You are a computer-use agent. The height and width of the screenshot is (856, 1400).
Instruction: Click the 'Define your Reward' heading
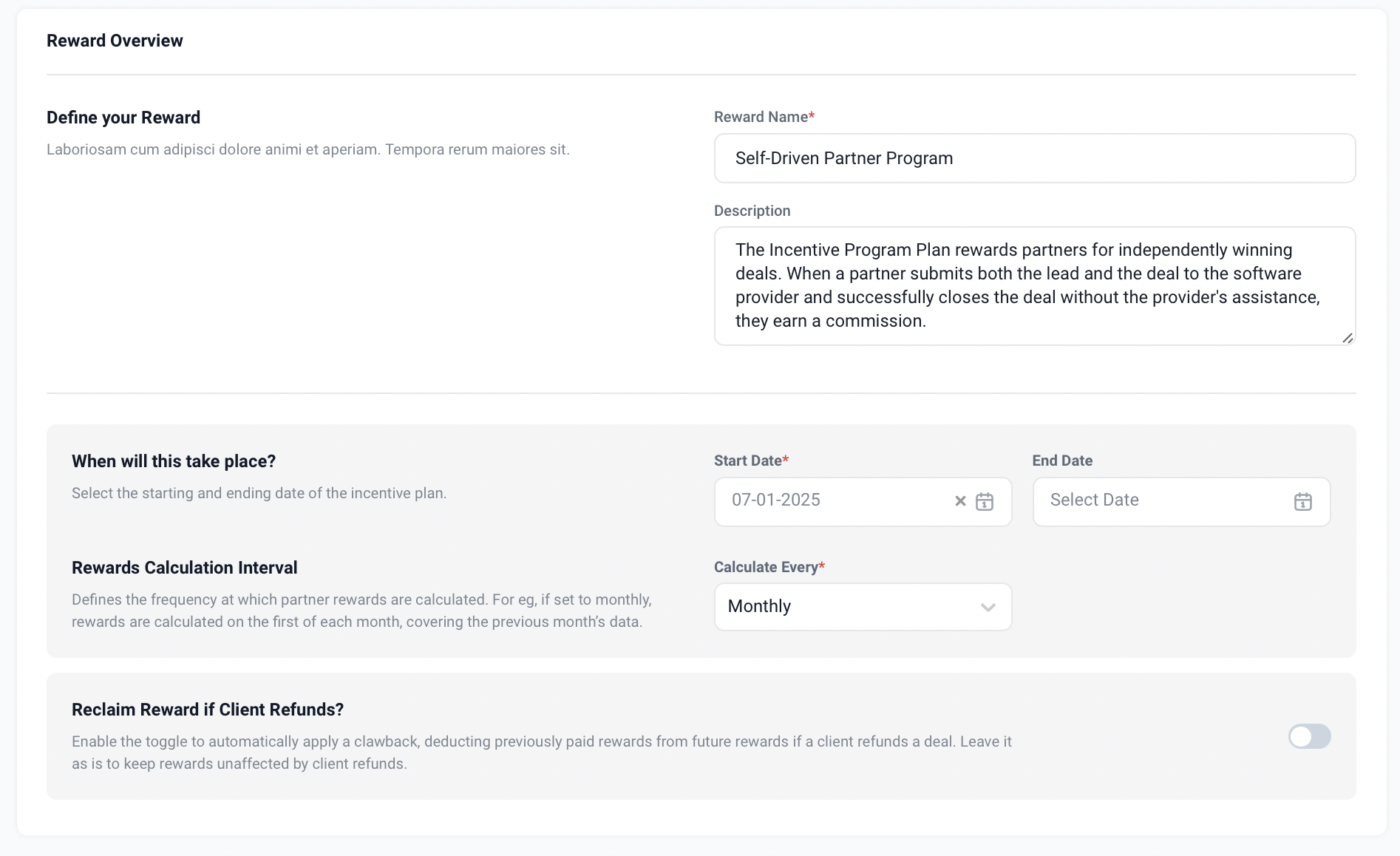coord(123,118)
